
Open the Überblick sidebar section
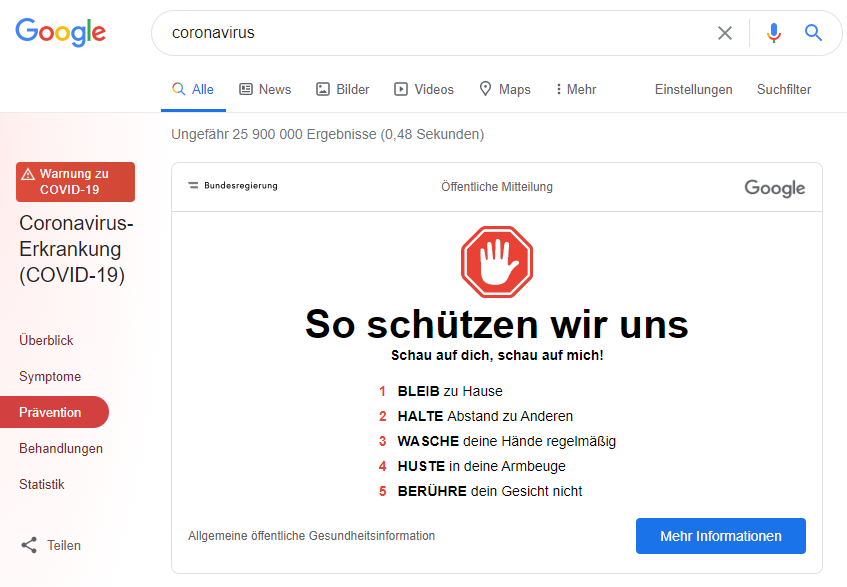pos(46,340)
